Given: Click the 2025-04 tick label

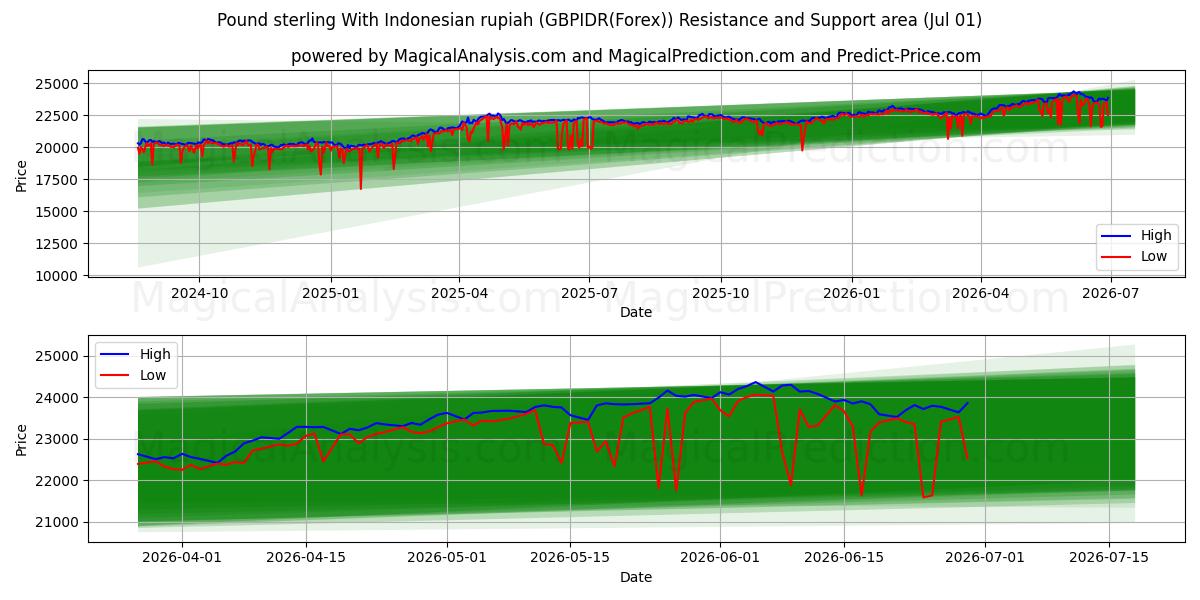Looking at the screenshot, I should 459,292.
